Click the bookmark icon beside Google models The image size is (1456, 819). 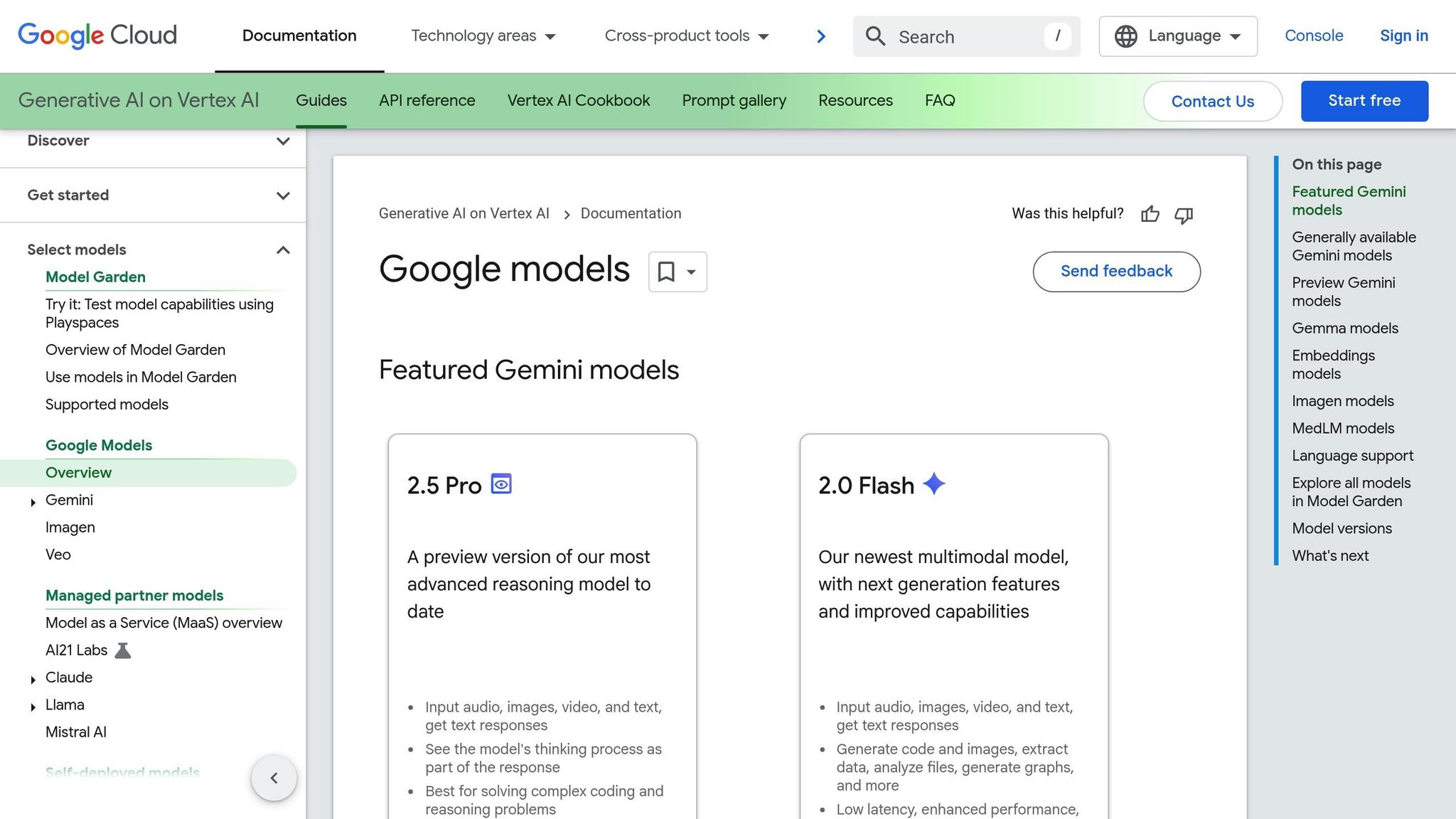666,272
